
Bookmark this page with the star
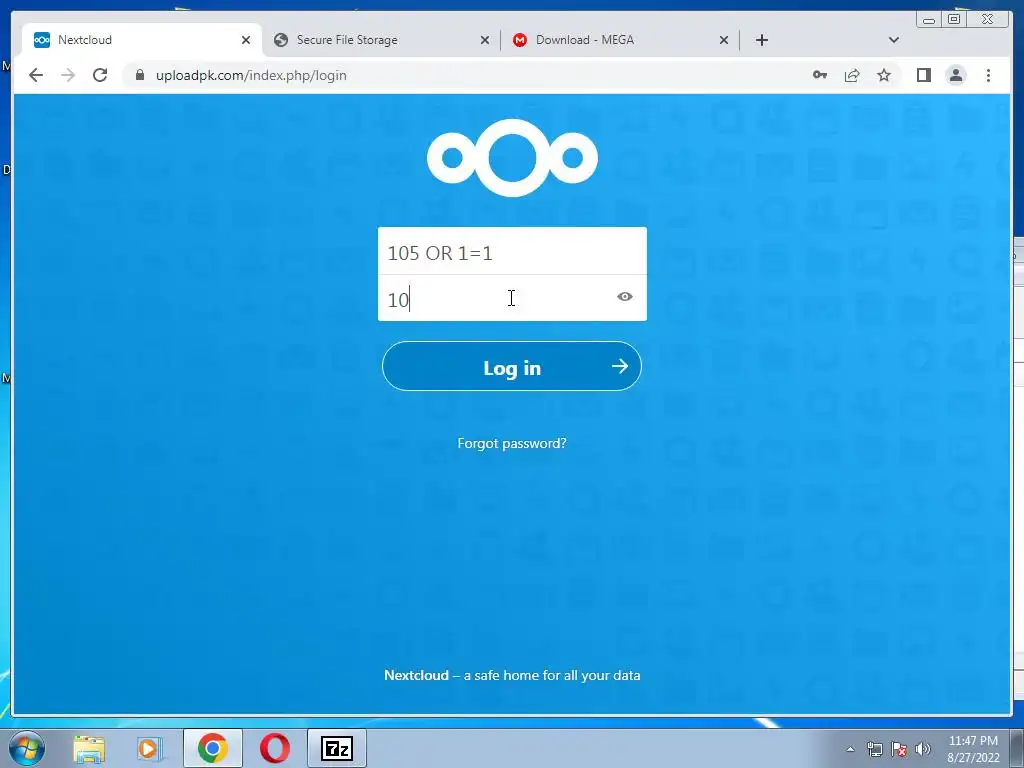(x=884, y=75)
